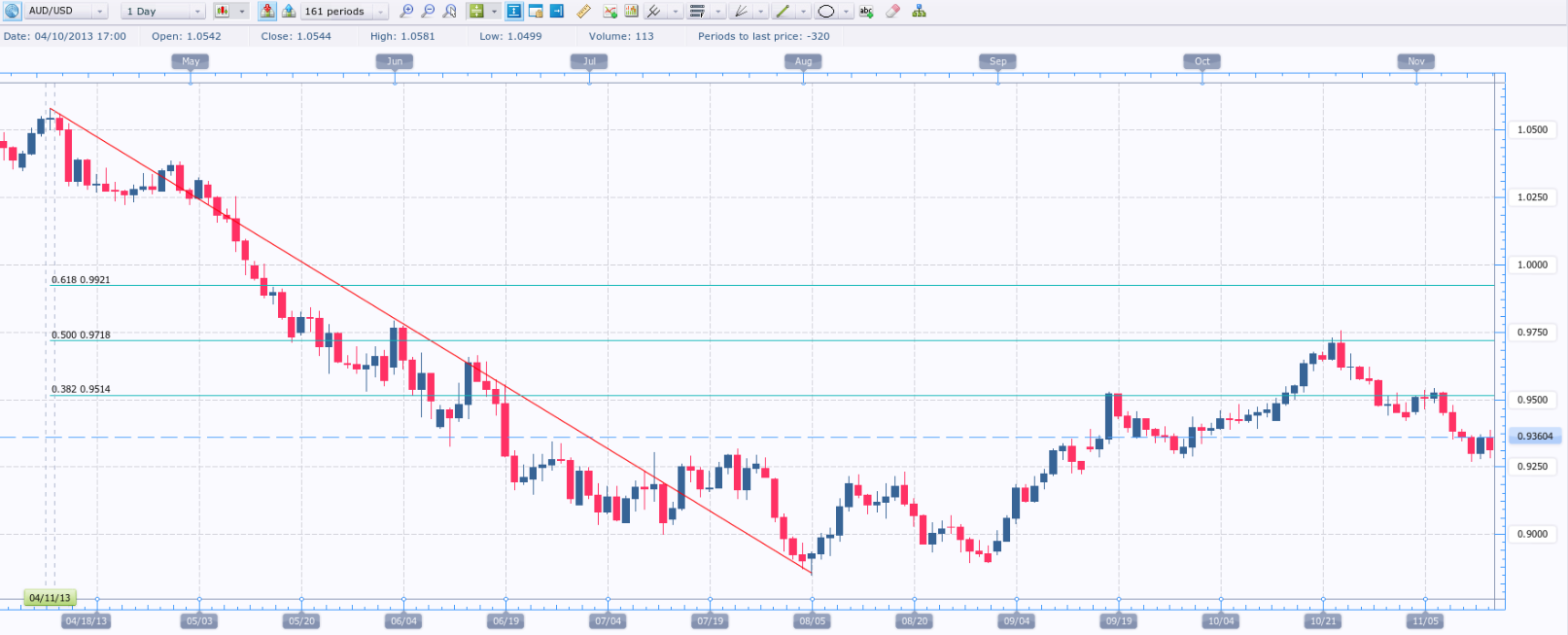Toggle the red download data arrow button
1568x635 pixels.
[267, 11]
